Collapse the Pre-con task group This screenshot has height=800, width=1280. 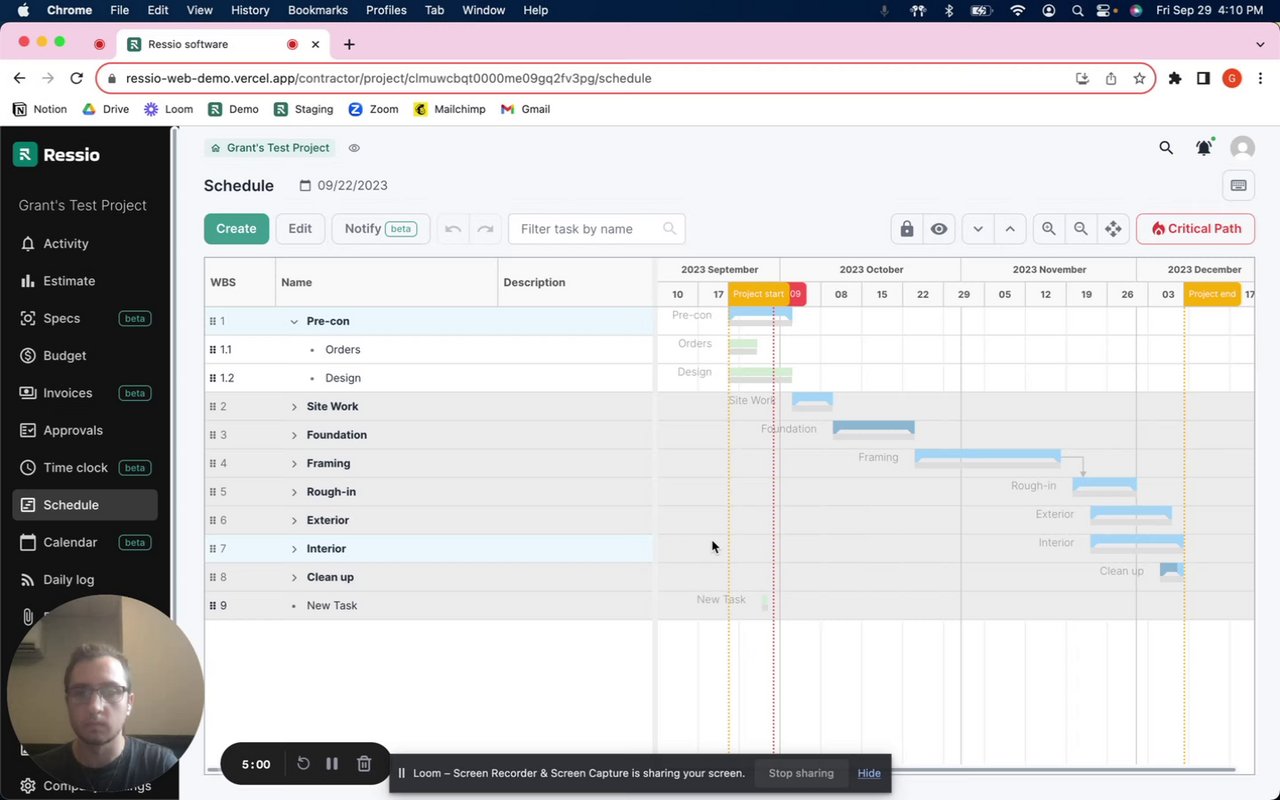tap(294, 321)
